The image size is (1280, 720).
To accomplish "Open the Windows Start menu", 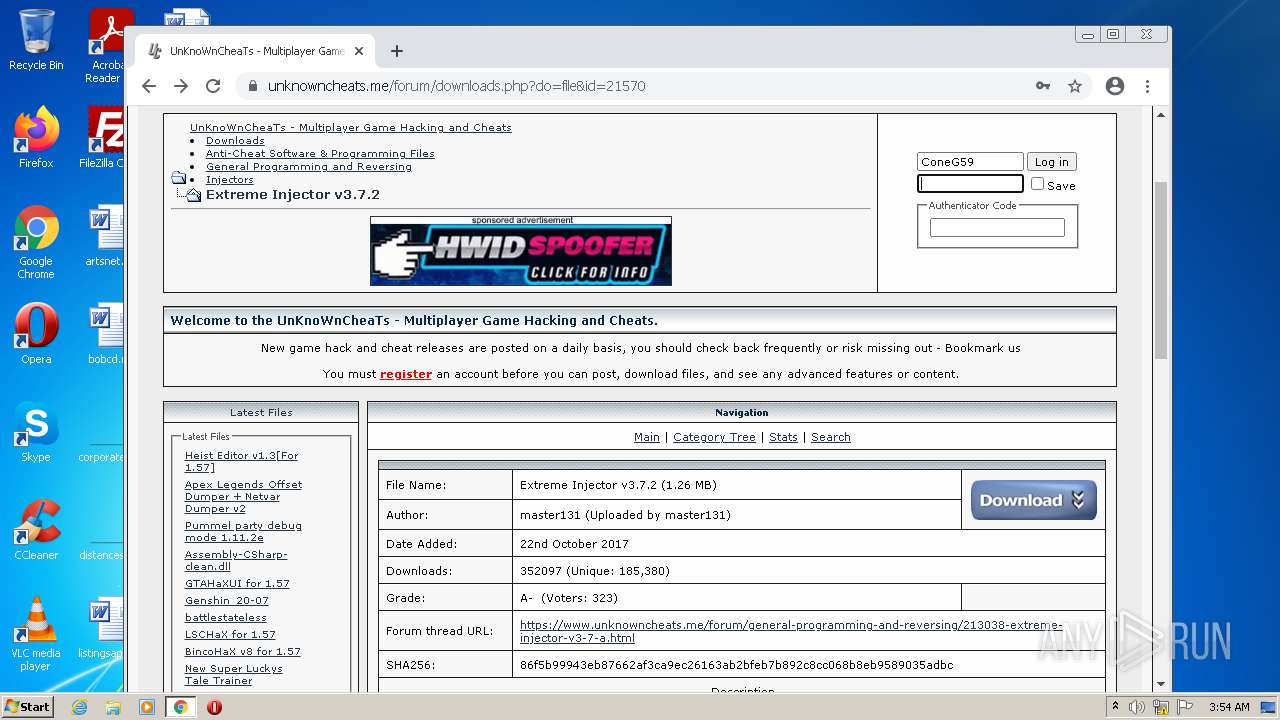I will point(27,706).
